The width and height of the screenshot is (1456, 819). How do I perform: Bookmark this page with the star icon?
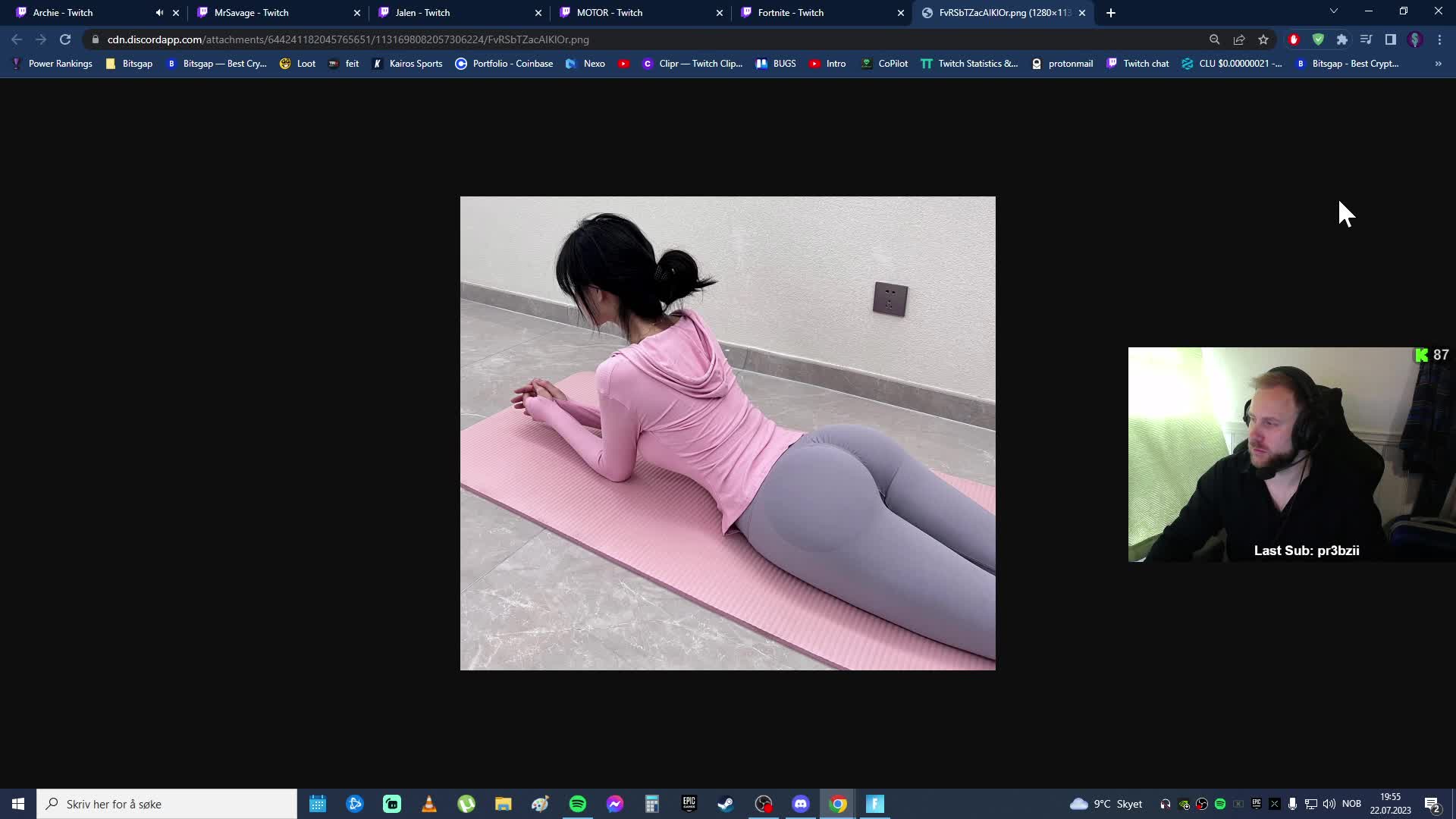(x=1263, y=39)
